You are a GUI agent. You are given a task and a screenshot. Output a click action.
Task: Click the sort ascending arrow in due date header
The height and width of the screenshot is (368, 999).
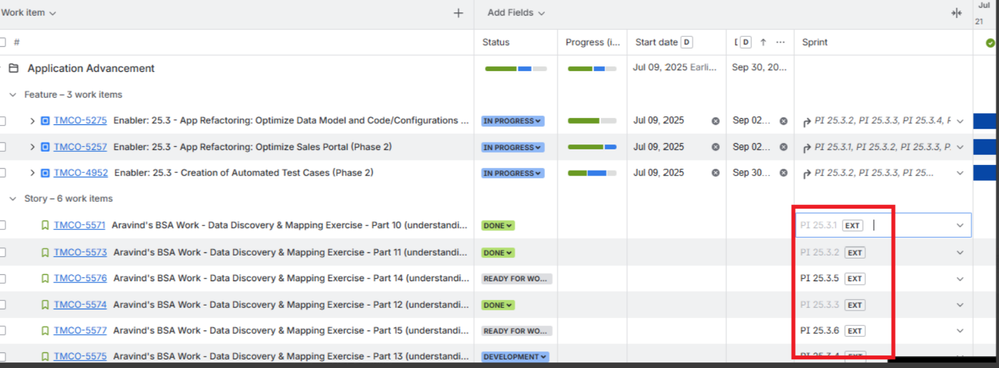click(763, 42)
